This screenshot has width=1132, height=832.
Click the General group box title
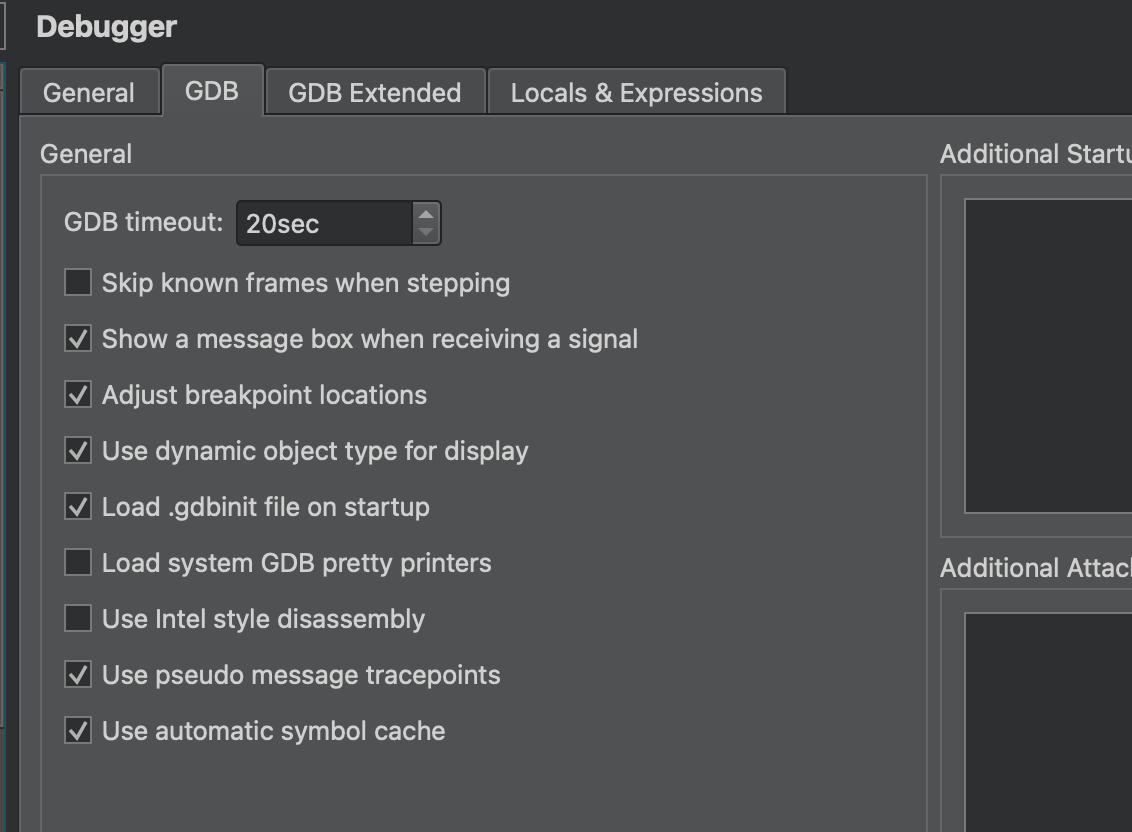pyautogui.click(x=86, y=154)
